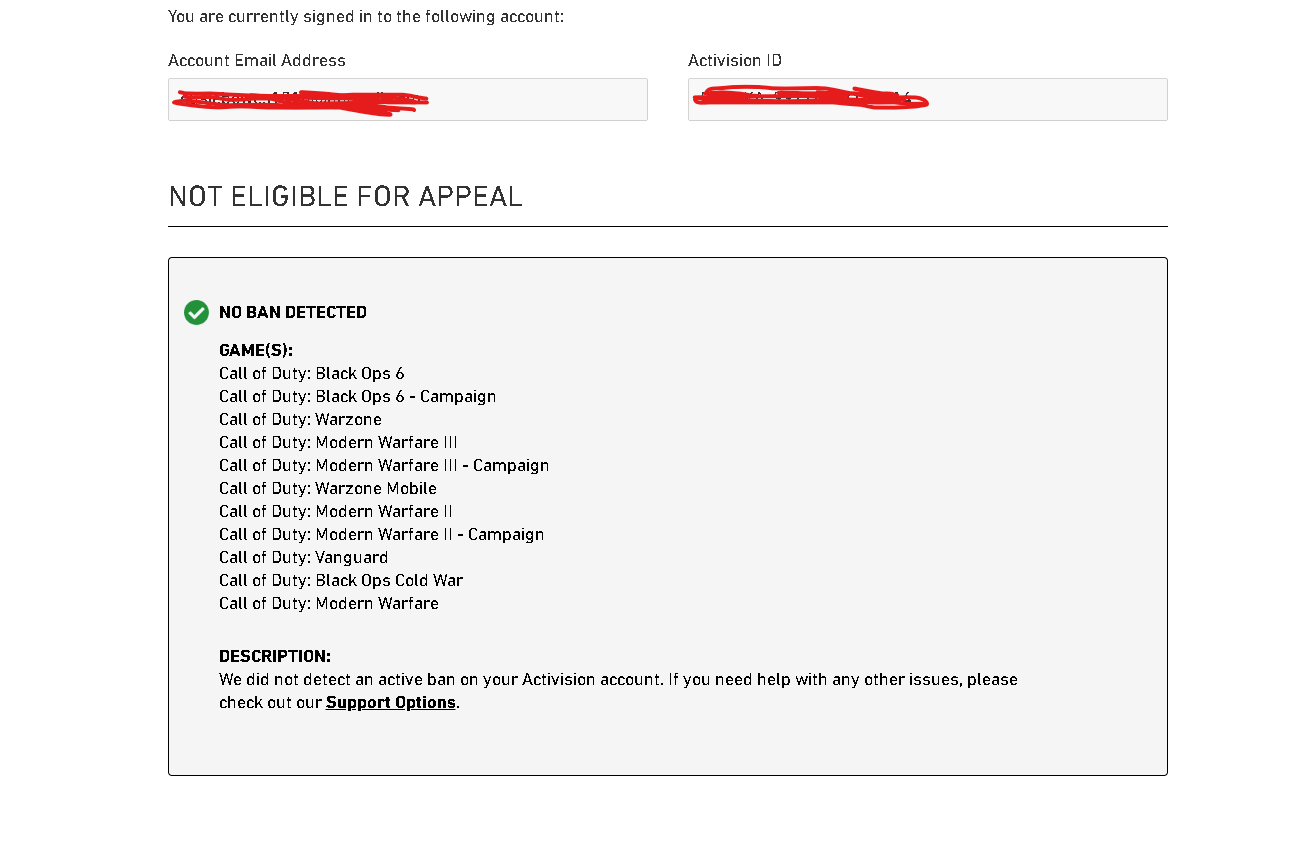Click the Warzone Mobile entry
The height and width of the screenshot is (850, 1294).
327,488
